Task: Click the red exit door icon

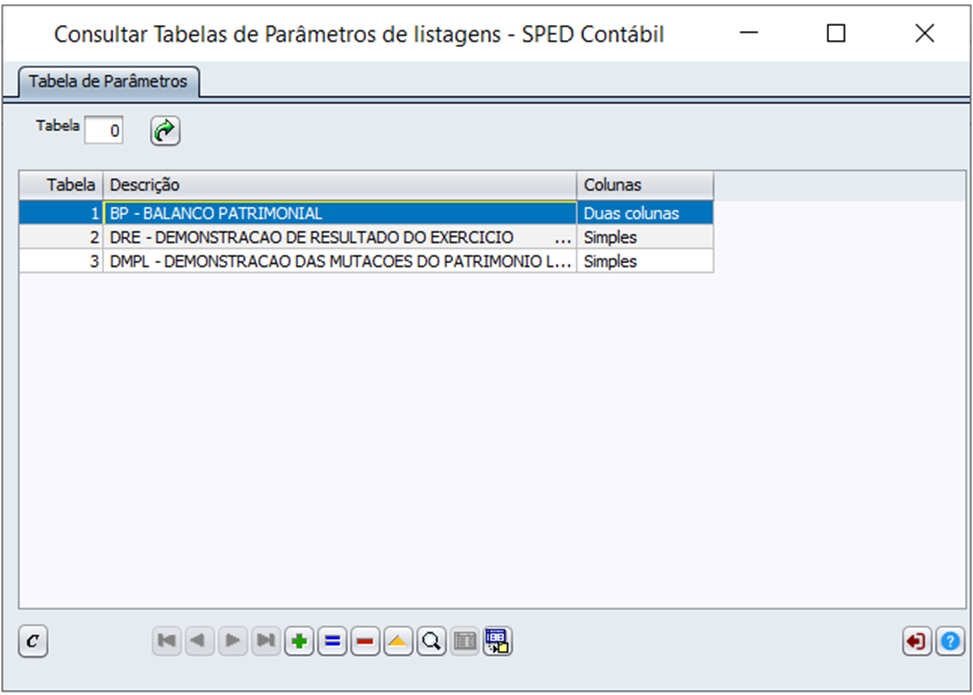Action: coord(915,641)
